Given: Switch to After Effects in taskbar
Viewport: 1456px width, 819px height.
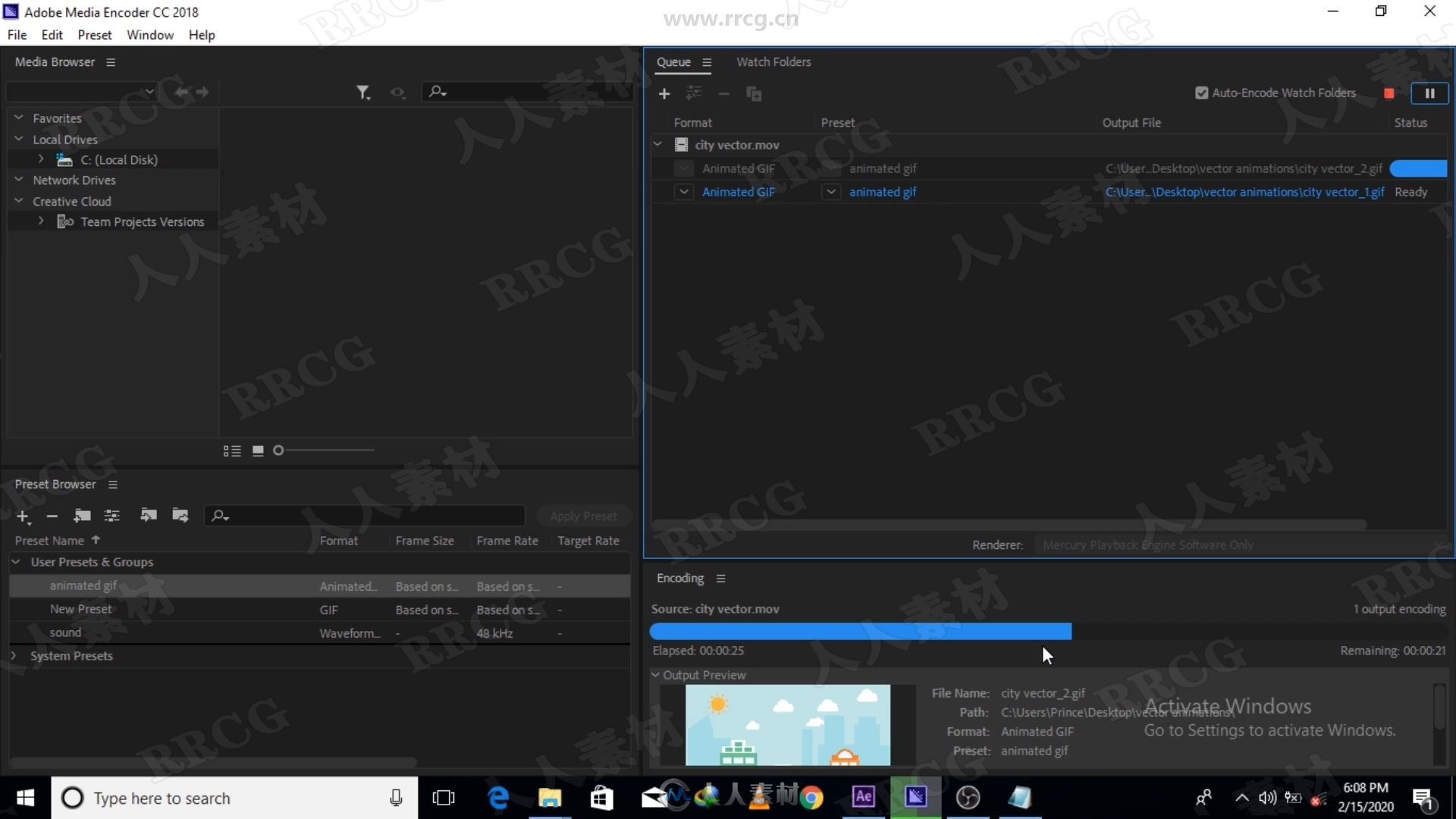Looking at the screenshot, I should tap(864, 797).
